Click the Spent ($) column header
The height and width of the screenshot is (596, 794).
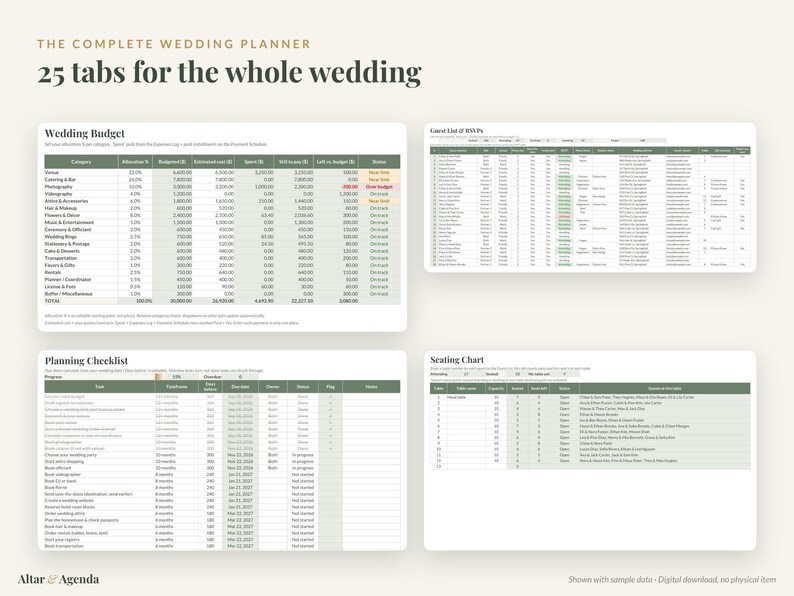pyautogui.click(x=254, y=162)
